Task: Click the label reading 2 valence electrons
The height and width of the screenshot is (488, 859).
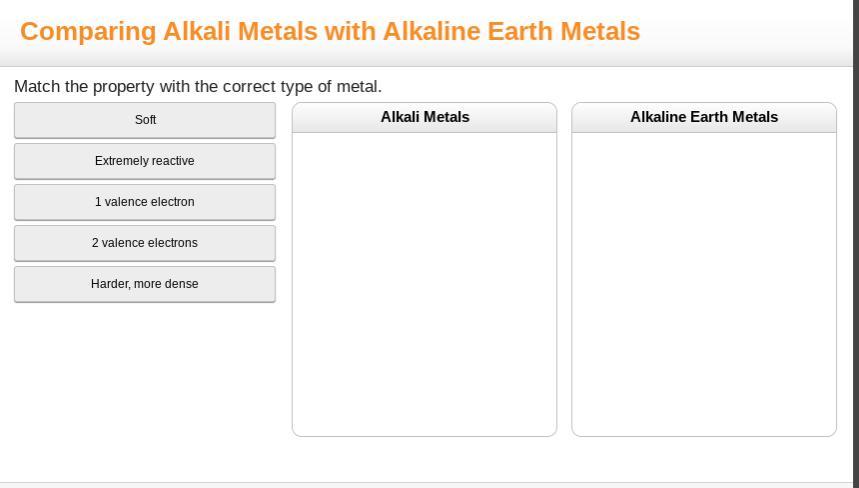Action: [145, 243]
